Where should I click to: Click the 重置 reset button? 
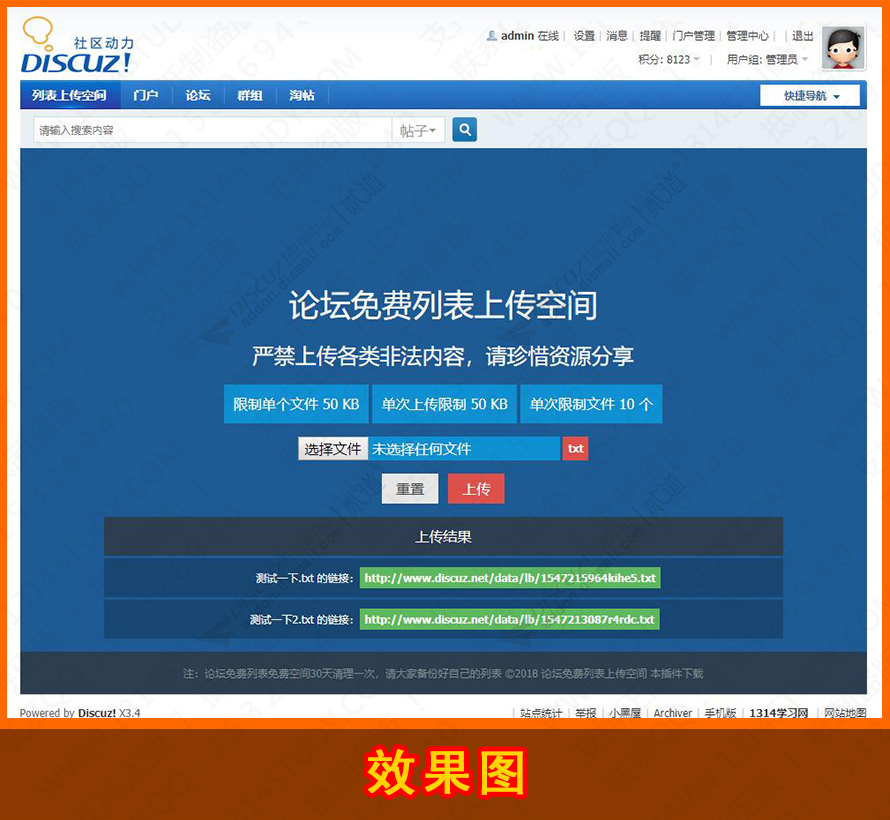pos(409,488)
